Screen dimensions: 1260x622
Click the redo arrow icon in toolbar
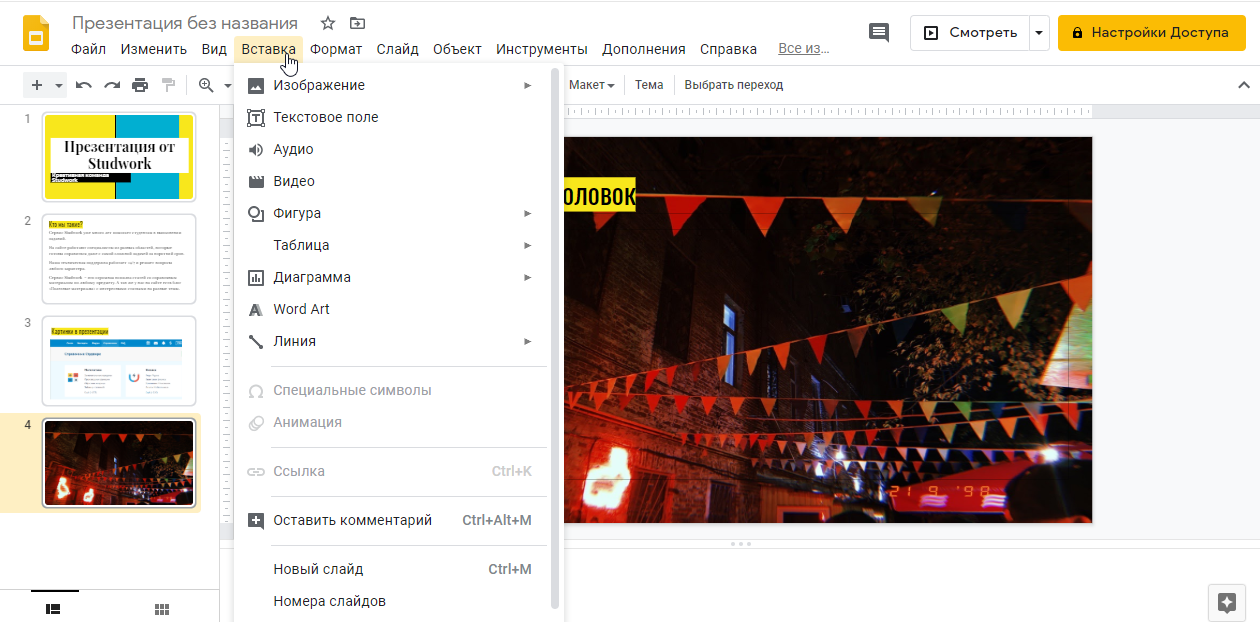(112, 85)
